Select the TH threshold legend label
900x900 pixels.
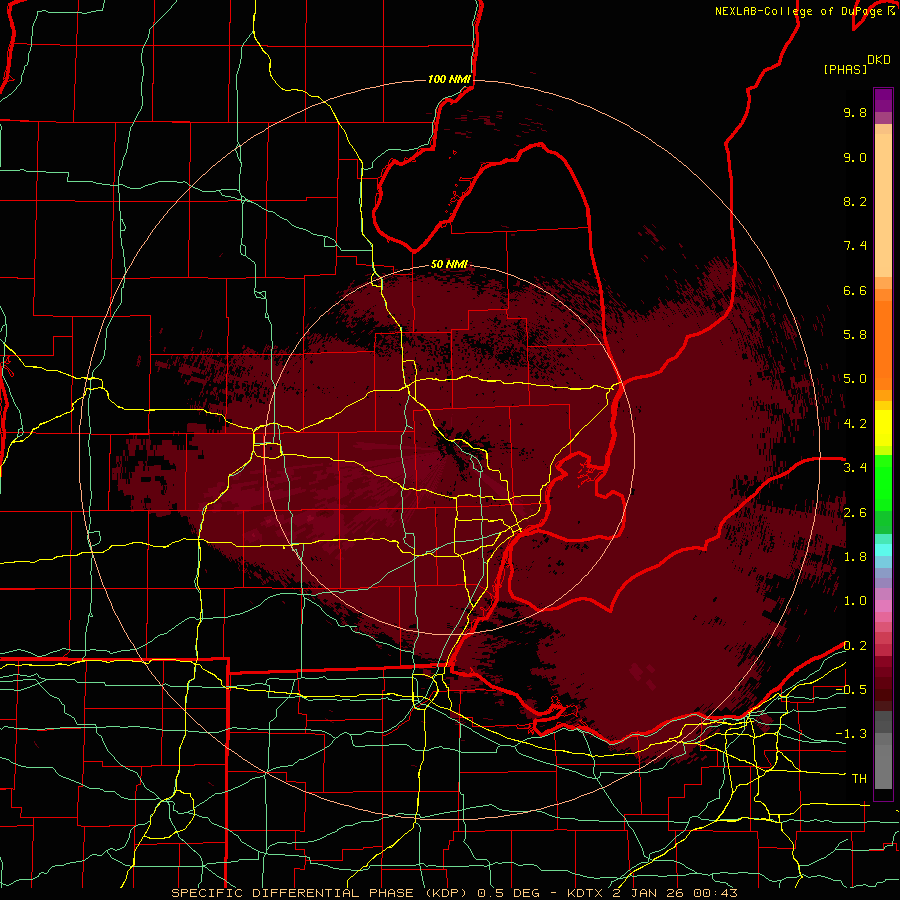point(859,779)
